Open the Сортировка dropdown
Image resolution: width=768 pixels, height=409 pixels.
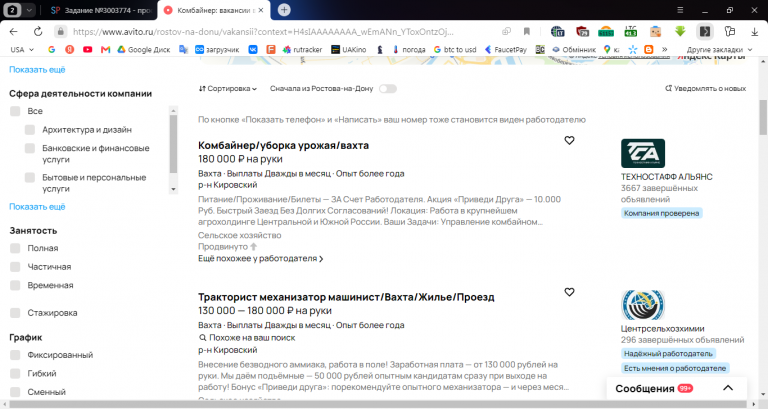228,89
